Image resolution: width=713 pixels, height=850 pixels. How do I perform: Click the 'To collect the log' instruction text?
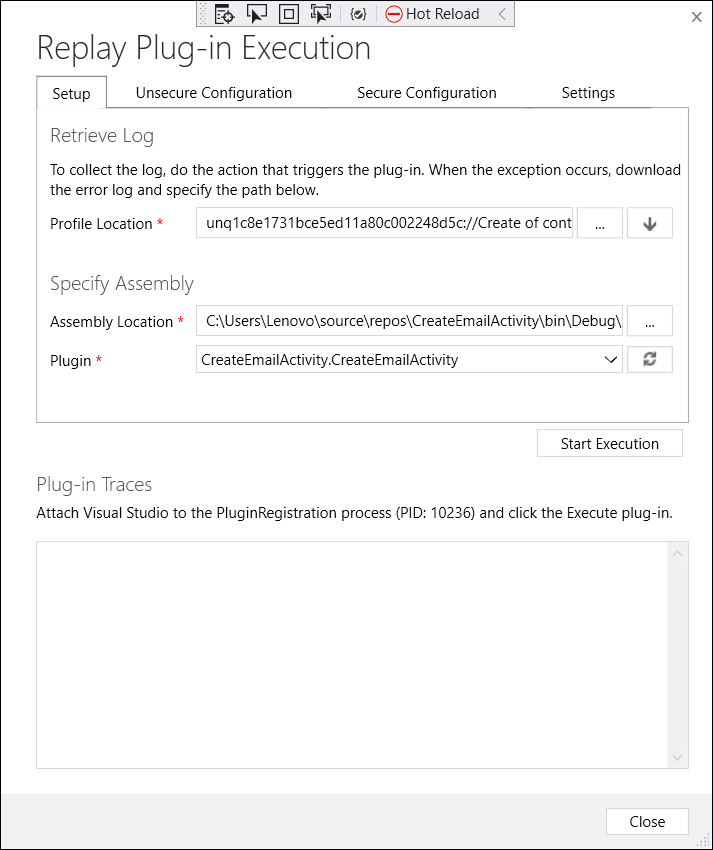click(x=365, y=180)
